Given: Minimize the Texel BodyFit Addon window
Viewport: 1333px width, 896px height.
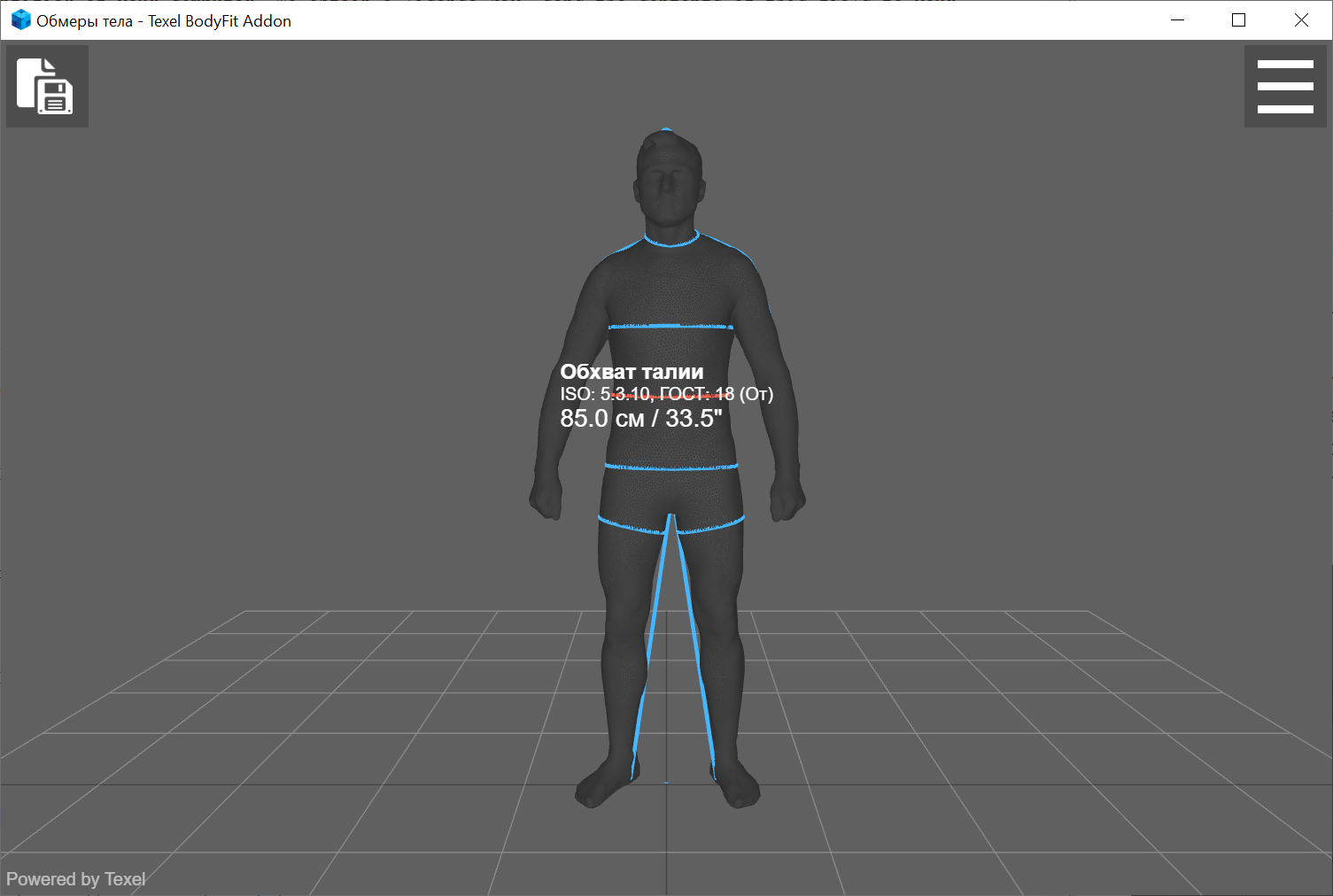Looking at the screenshot, I should pos(1177,20).
